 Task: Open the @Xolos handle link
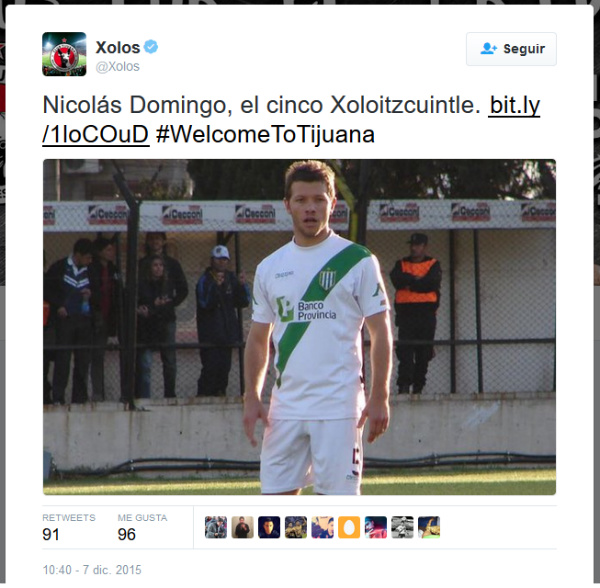click(x=117, y=67)
